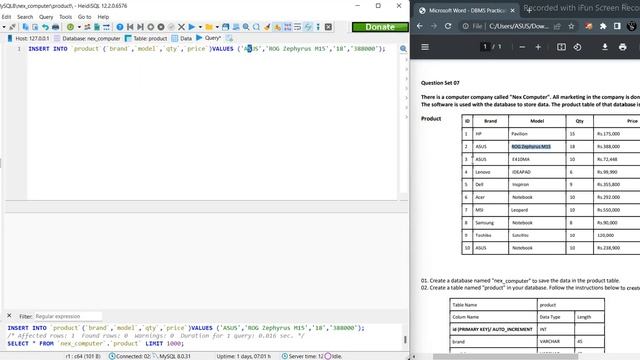Jump to last row with the Last icon
The image size is (640, 360).
click(140, 27)
